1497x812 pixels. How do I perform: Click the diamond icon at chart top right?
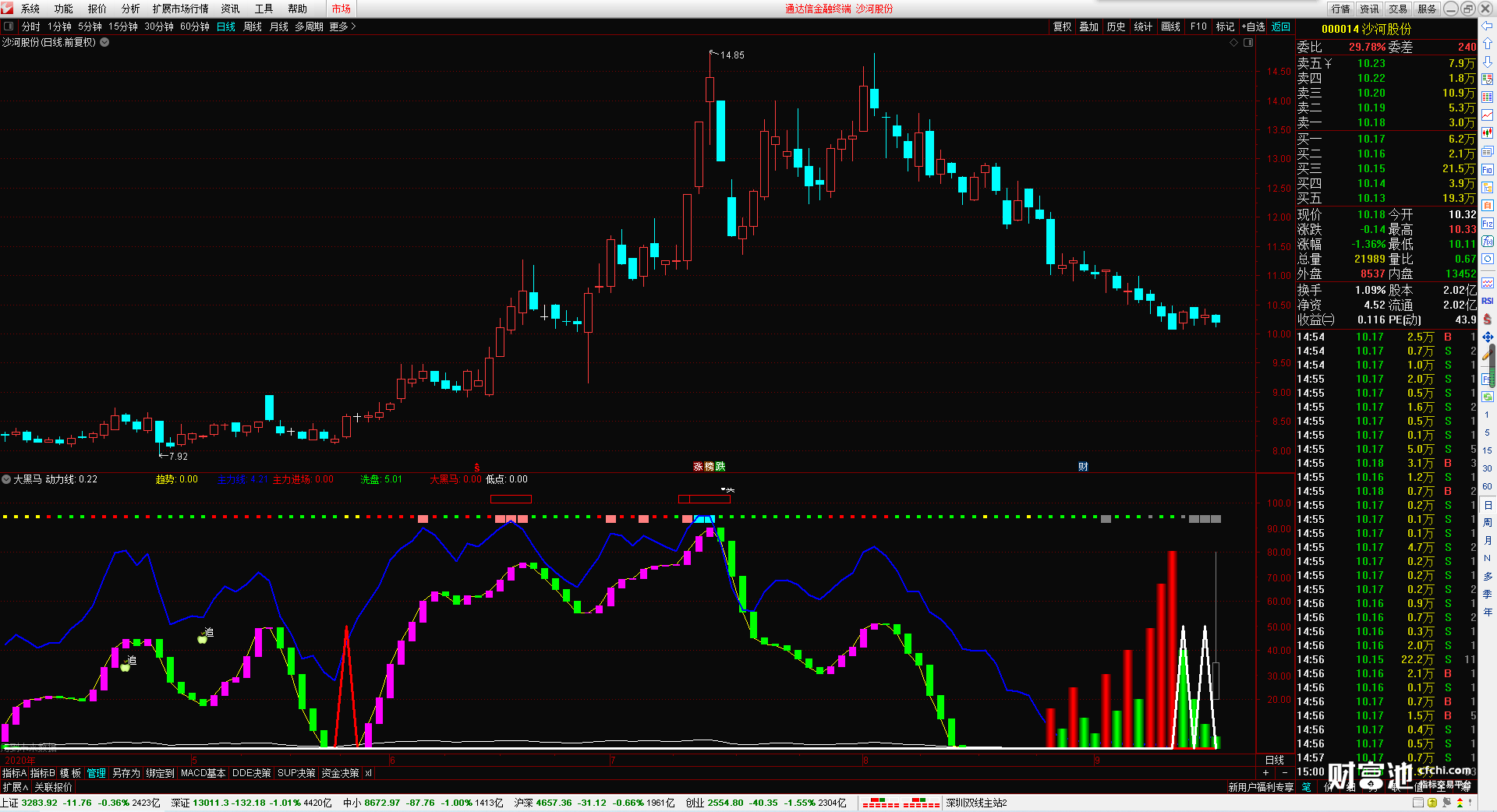tap(1234, 42)
